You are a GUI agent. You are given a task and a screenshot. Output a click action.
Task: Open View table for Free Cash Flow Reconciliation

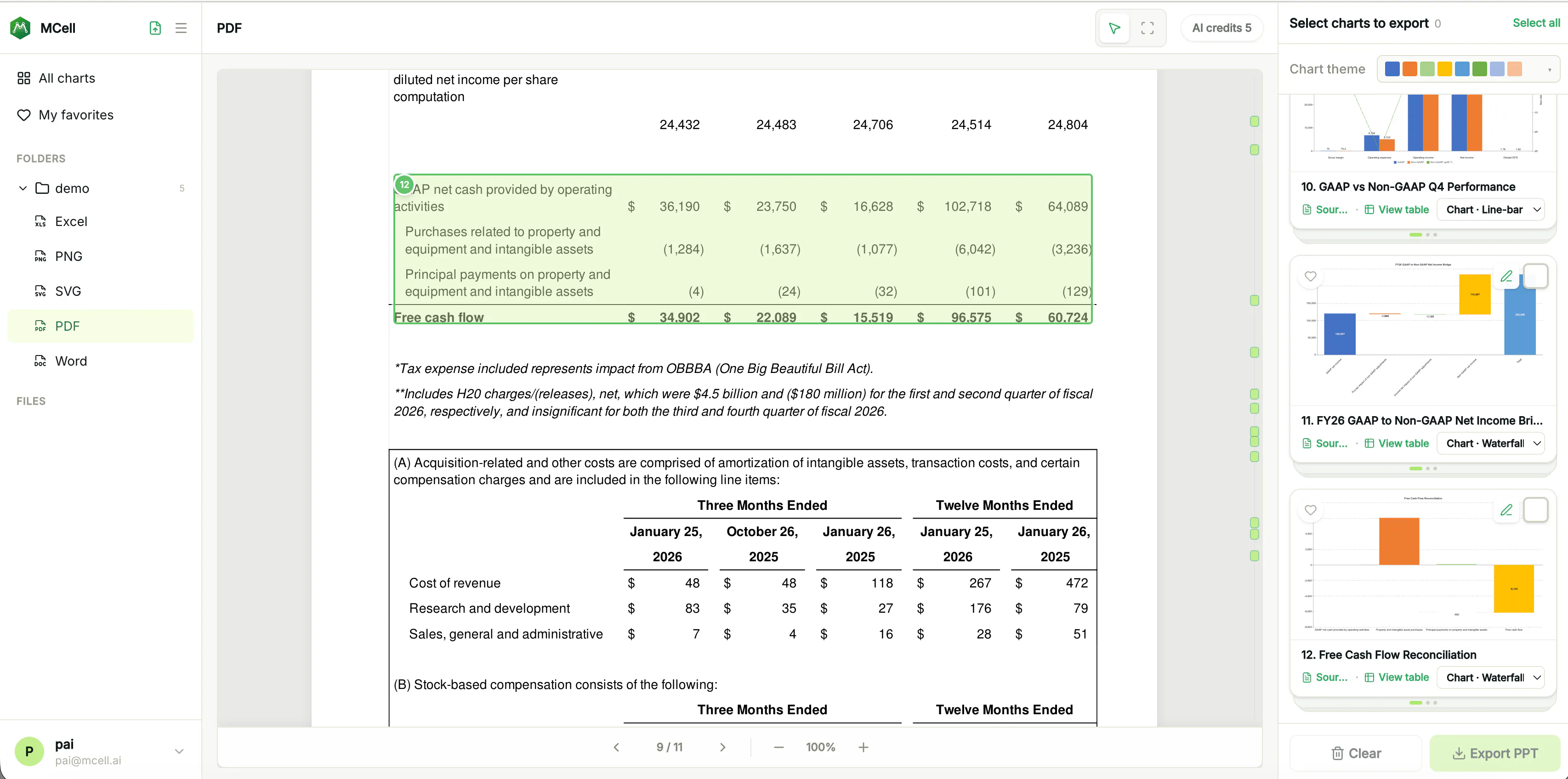coord(1396,677)
